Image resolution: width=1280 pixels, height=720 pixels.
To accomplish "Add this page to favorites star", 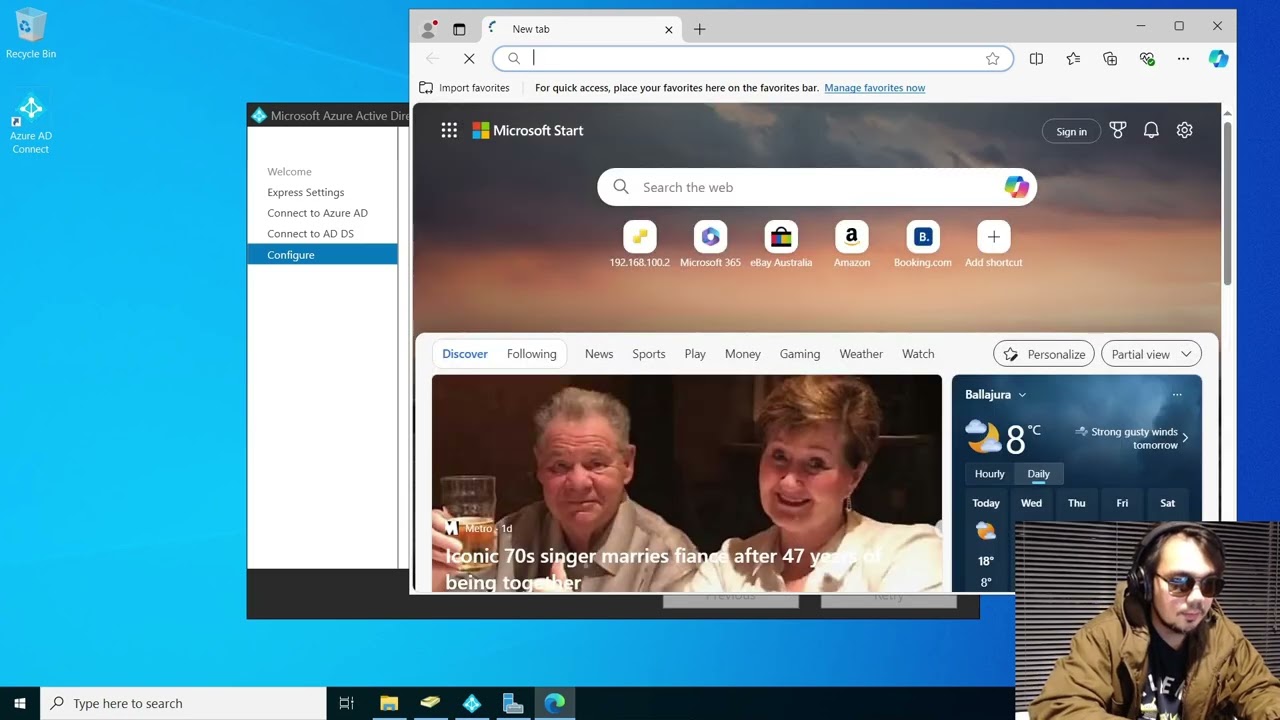I will (x=992, y=58).
